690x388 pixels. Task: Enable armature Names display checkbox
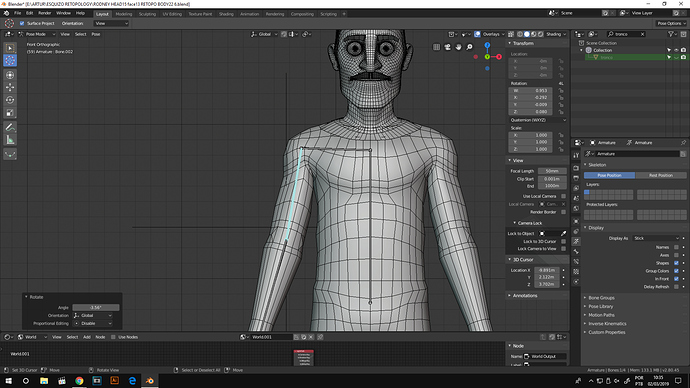coord(676,247)
